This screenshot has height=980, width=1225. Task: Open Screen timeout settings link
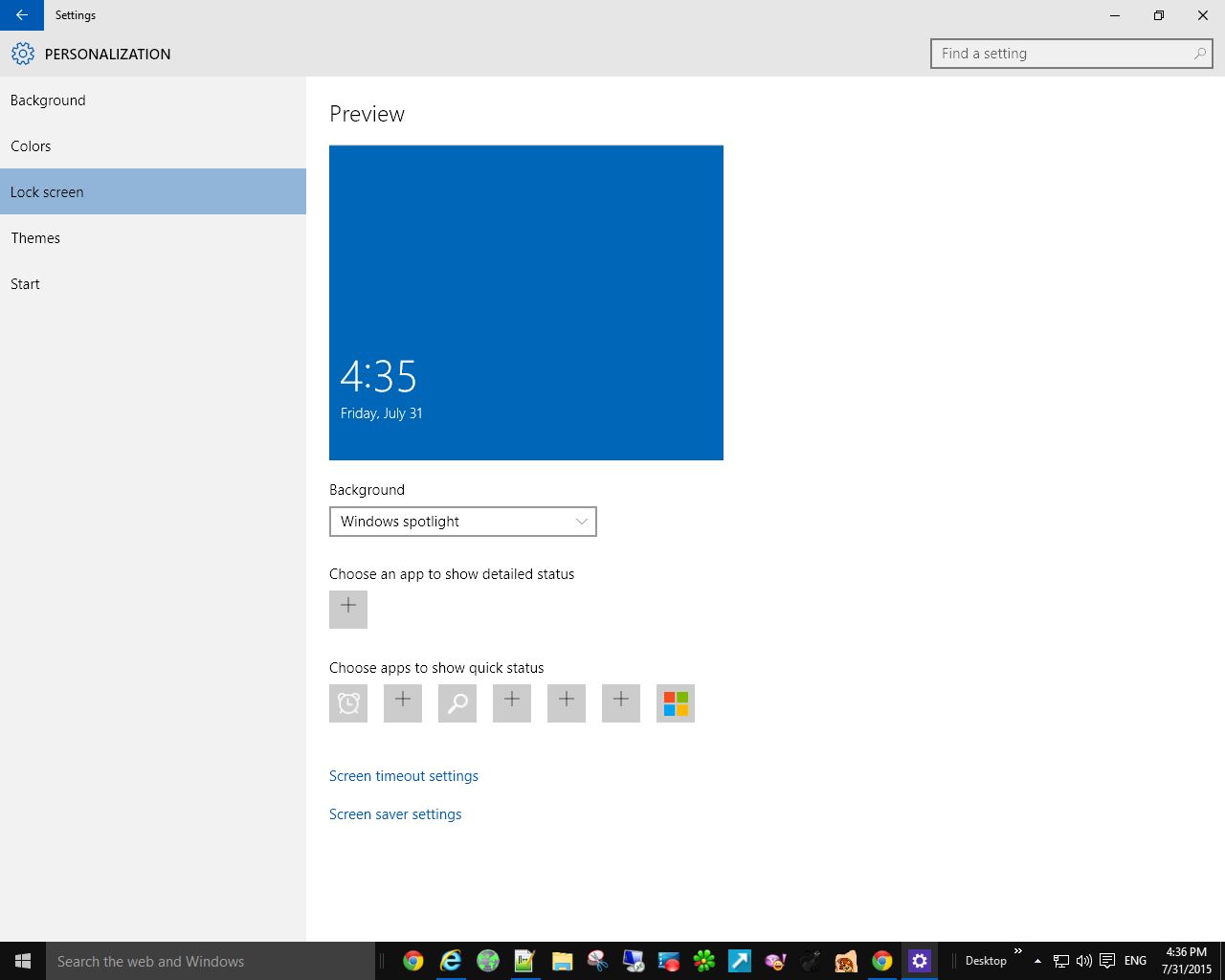(404, 776)
